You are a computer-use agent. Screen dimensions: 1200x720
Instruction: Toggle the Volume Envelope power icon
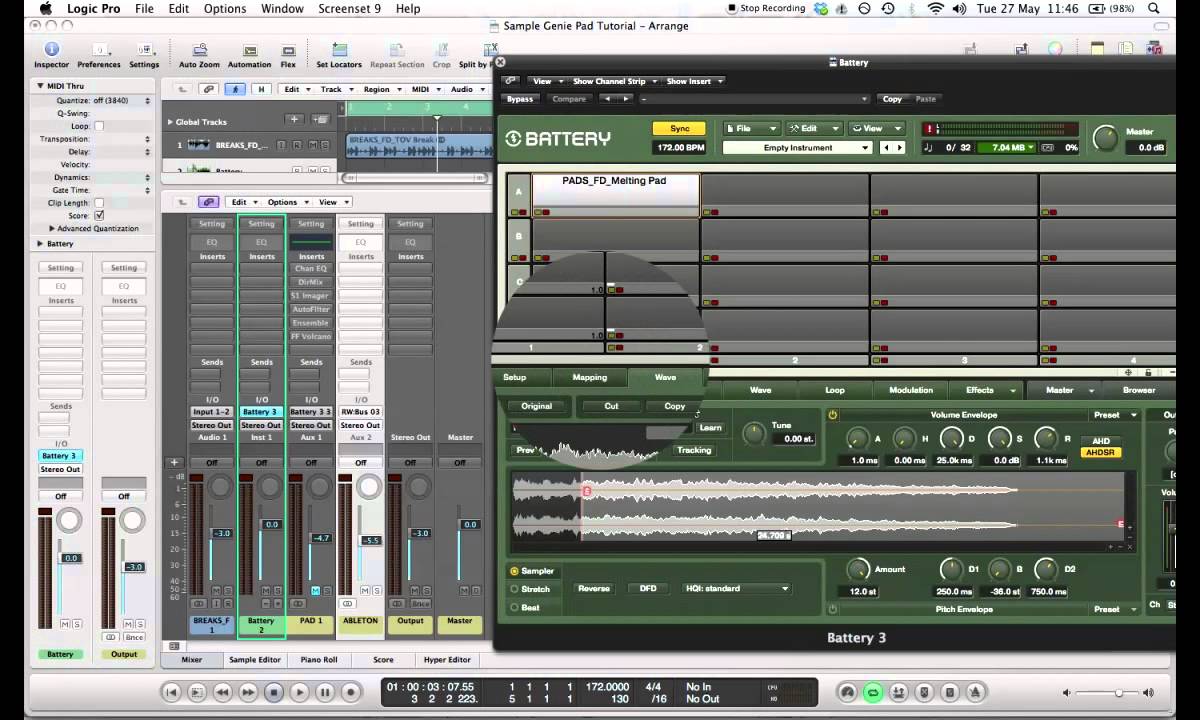832,414
